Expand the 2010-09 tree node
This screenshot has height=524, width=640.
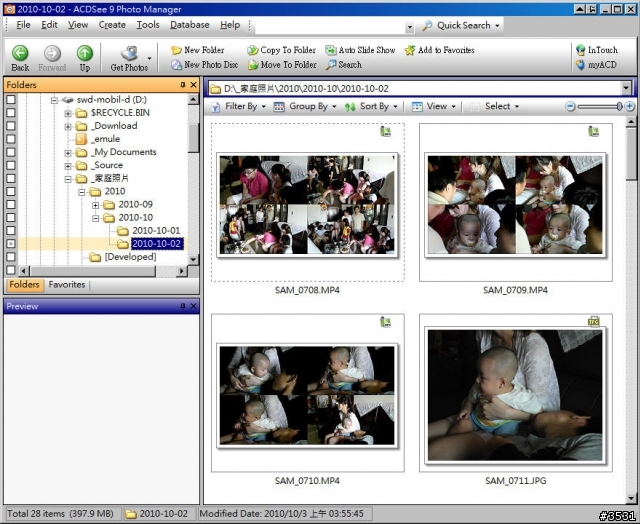tap(96, 205)
